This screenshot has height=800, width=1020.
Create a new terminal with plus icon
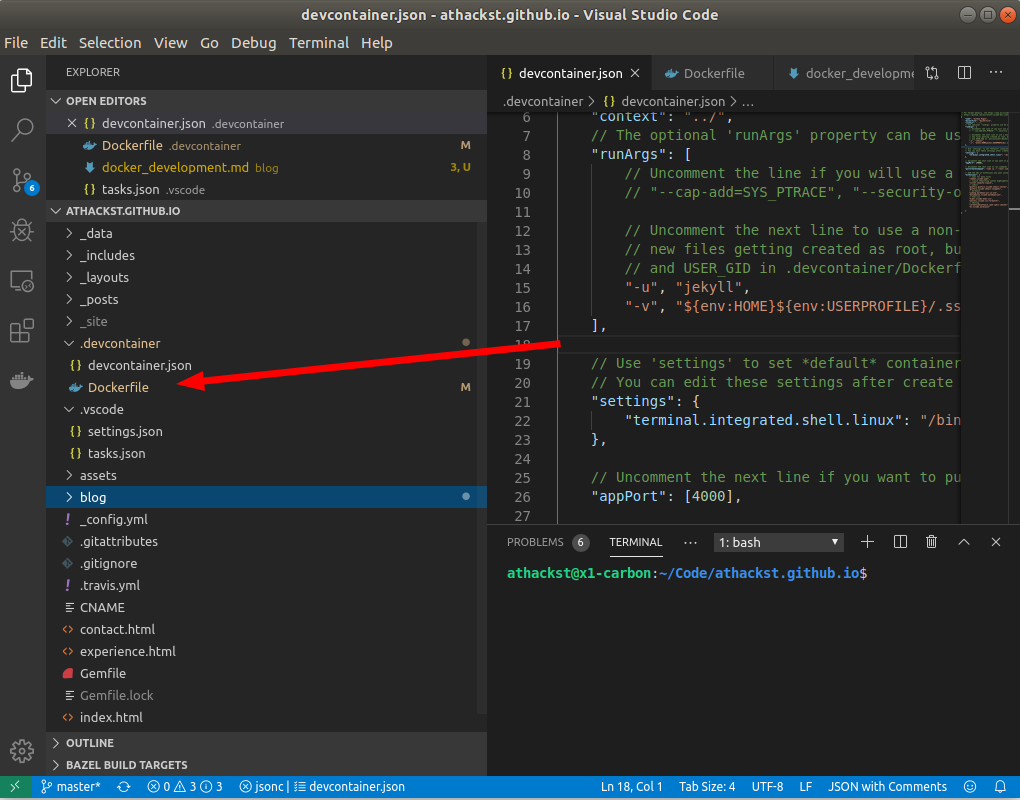click(x=867, y=542)
